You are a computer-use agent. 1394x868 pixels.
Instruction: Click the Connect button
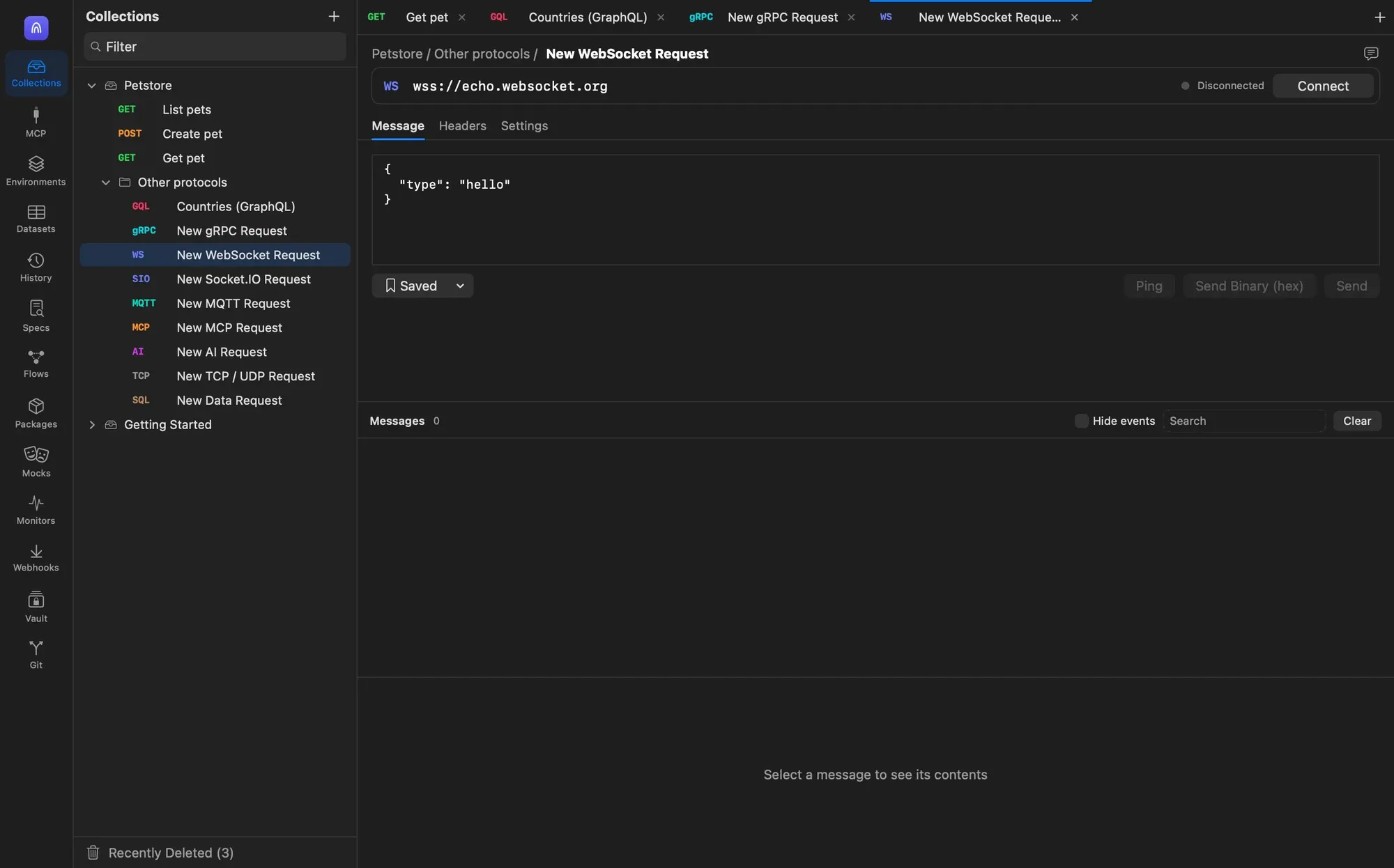coord(1323,86)
